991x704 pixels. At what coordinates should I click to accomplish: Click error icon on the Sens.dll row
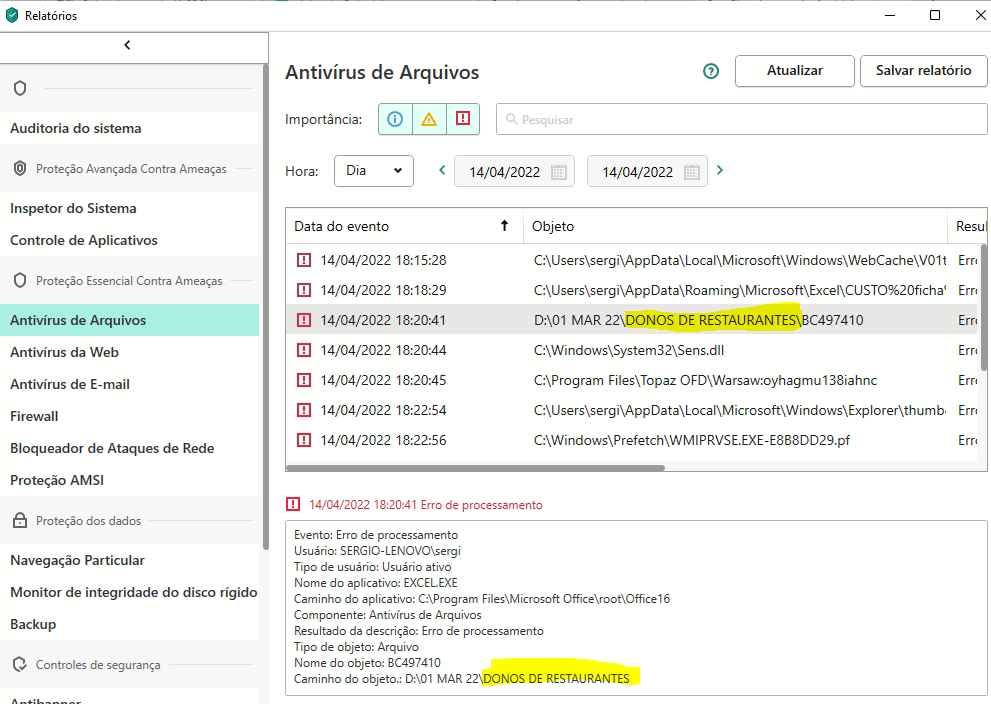[x=304, y=350]
